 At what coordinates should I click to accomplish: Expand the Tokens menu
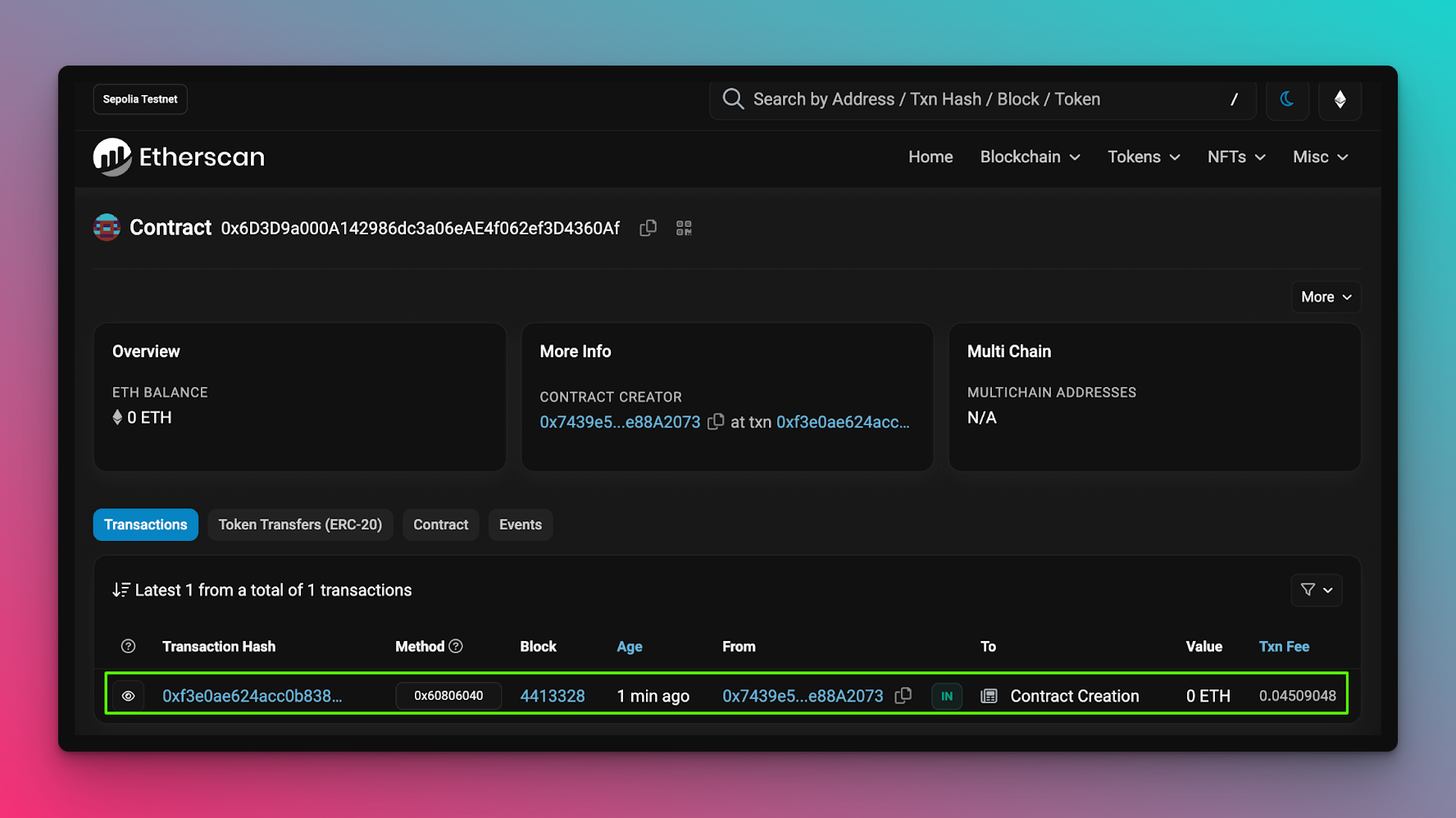pyautogui.click(x=1144, y=157)
